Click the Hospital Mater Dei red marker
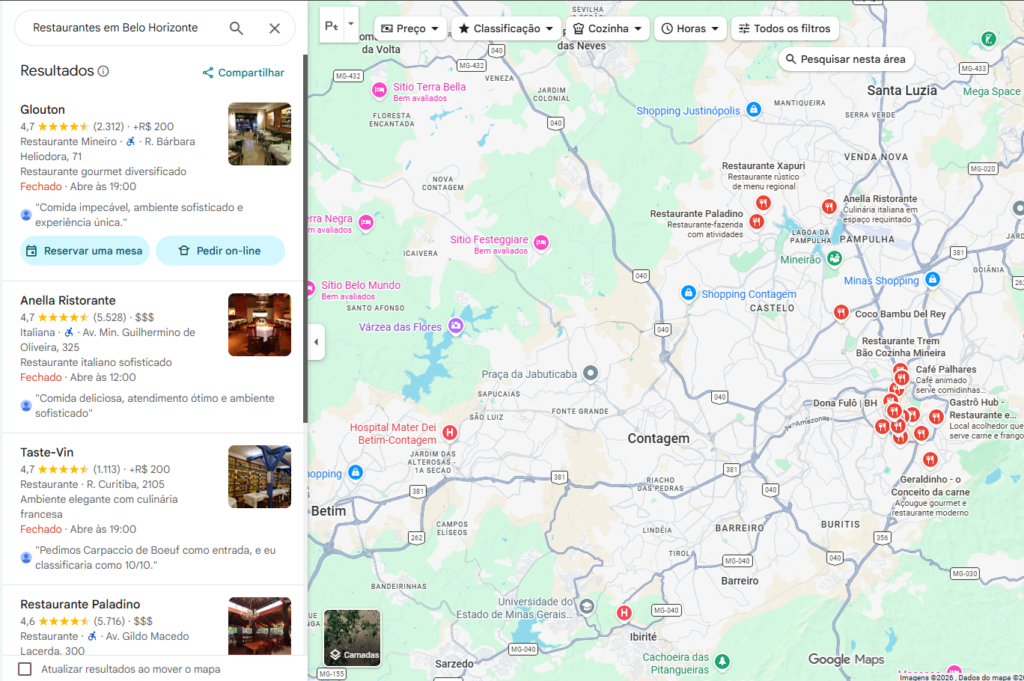This screenshot has height=681, width=1024. coord(449,433)
